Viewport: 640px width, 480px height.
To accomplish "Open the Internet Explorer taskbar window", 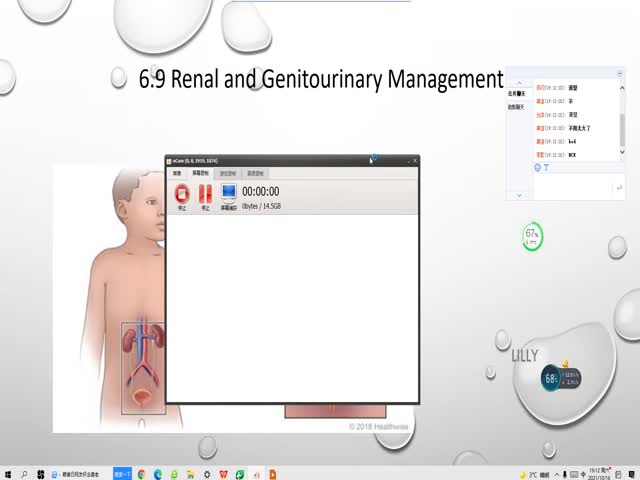I will click(x=75, y=474).
